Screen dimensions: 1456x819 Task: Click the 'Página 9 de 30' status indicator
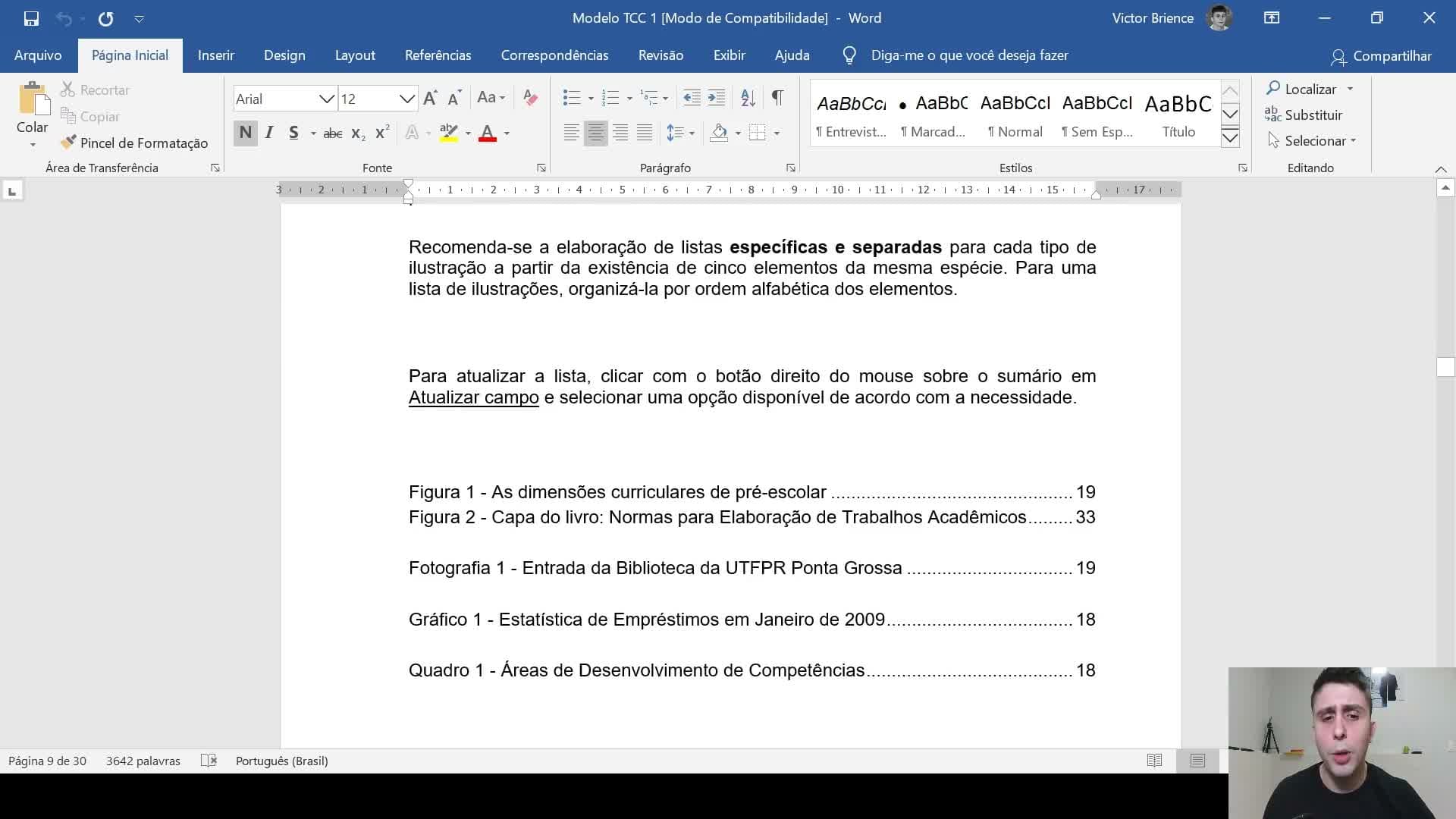[x=47, y=761]
